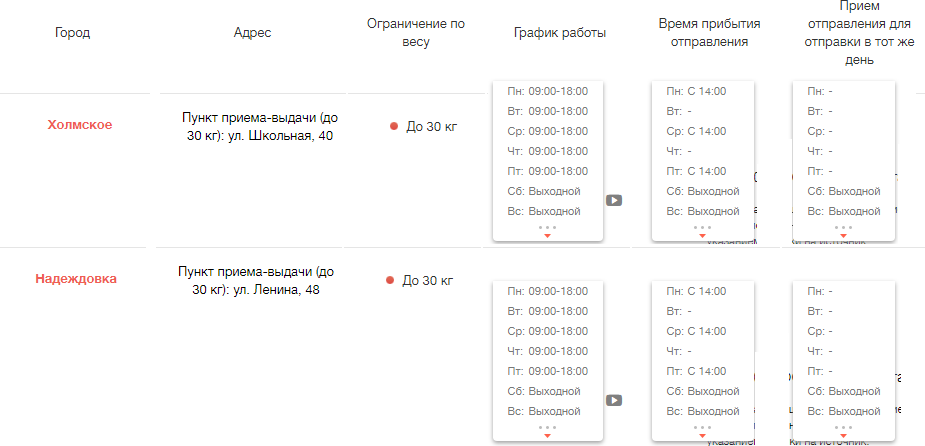Click the "Адрес" column header
The image size is (925, 446).
point(252,33)
